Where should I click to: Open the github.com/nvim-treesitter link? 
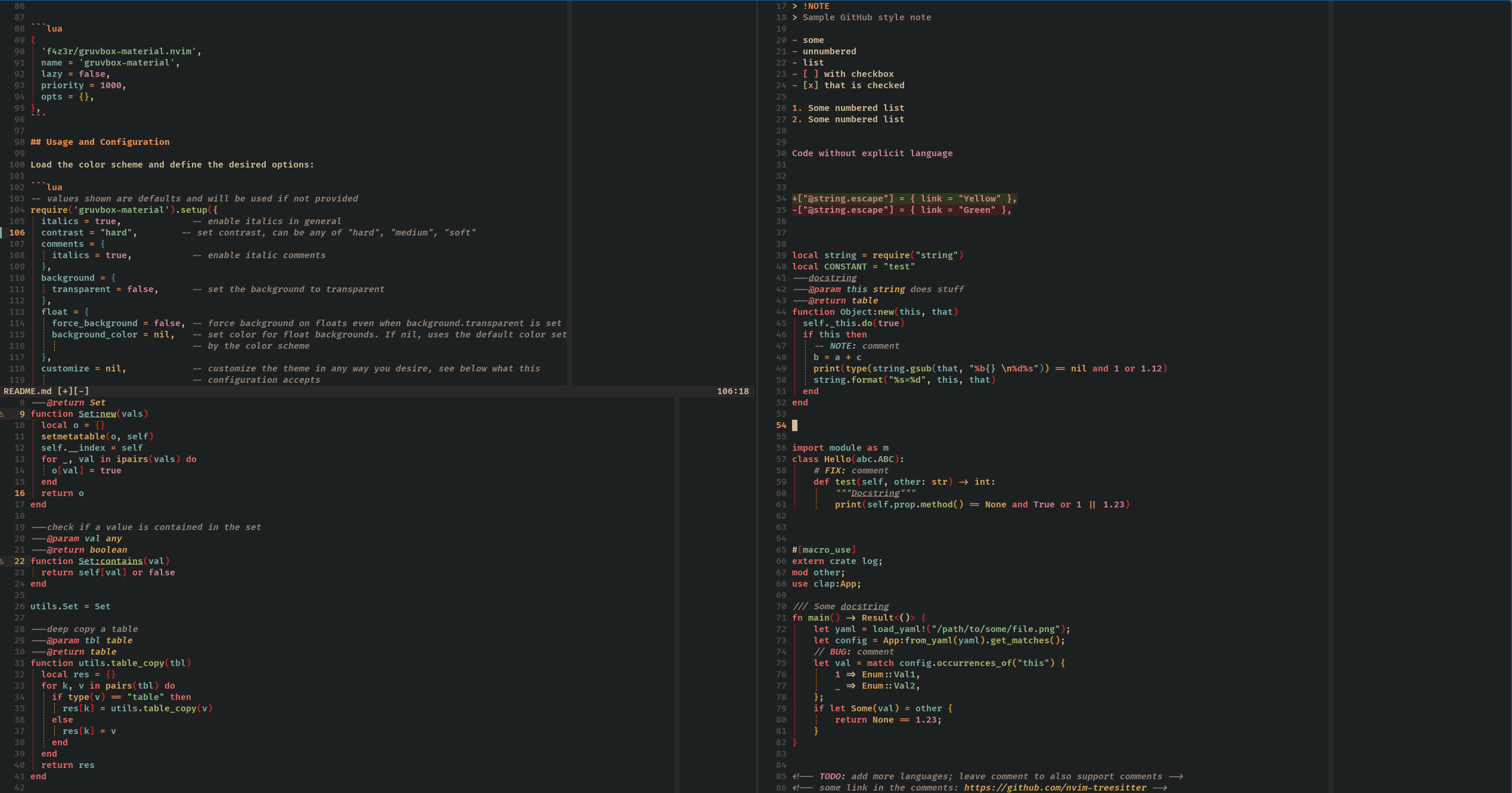click(1054, 788)
